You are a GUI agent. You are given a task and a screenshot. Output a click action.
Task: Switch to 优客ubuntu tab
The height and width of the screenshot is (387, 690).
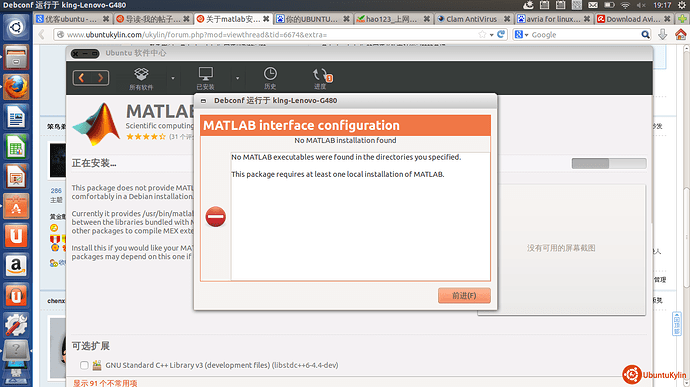tap(73, 19)
